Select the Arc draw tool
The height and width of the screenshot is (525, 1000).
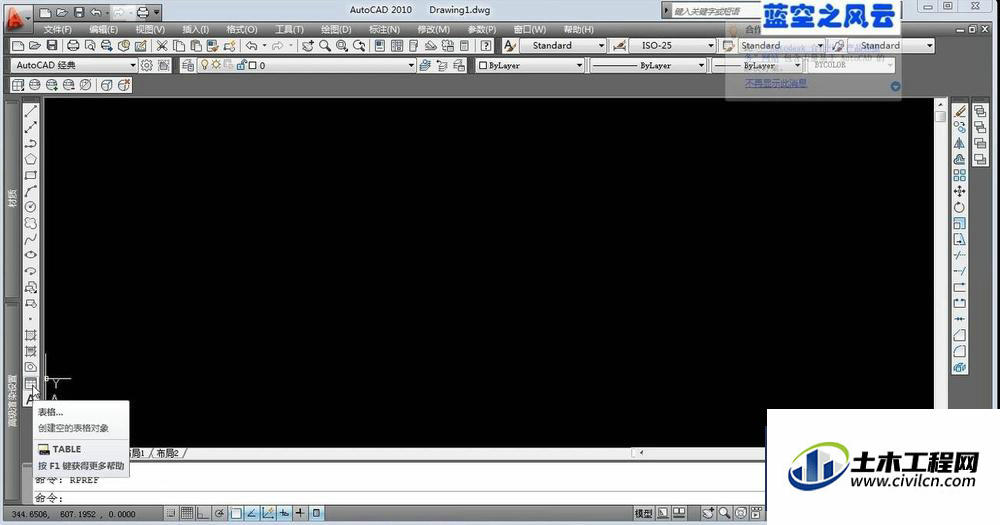click(x=31, y=191)
